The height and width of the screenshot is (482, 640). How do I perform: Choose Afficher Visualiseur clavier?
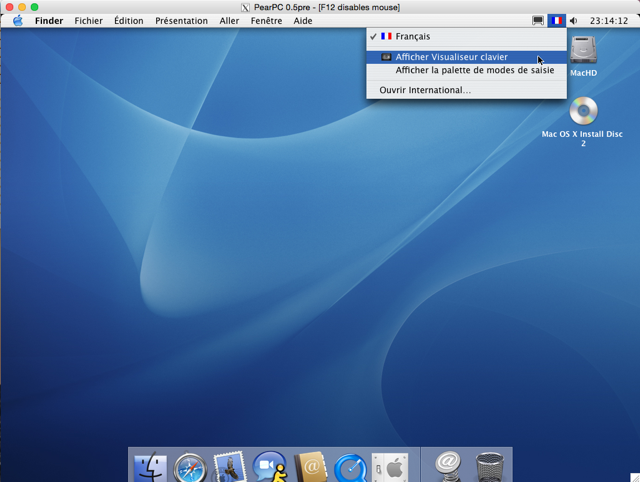pos(467,57)
